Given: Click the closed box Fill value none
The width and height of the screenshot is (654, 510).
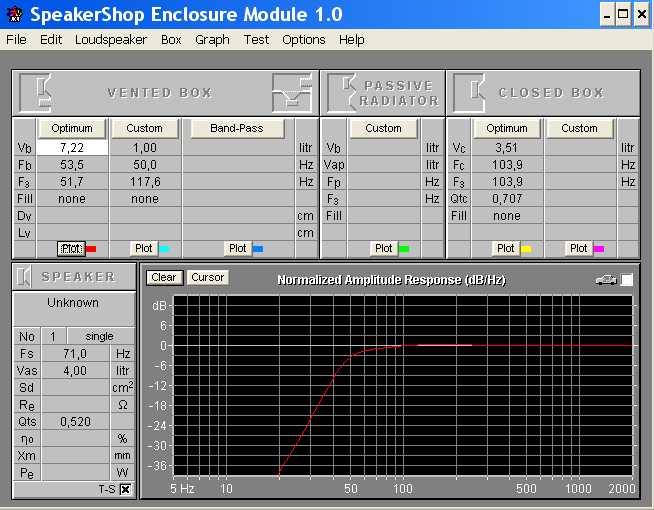Looking at the screenshot, I should (x=507, y=216).
